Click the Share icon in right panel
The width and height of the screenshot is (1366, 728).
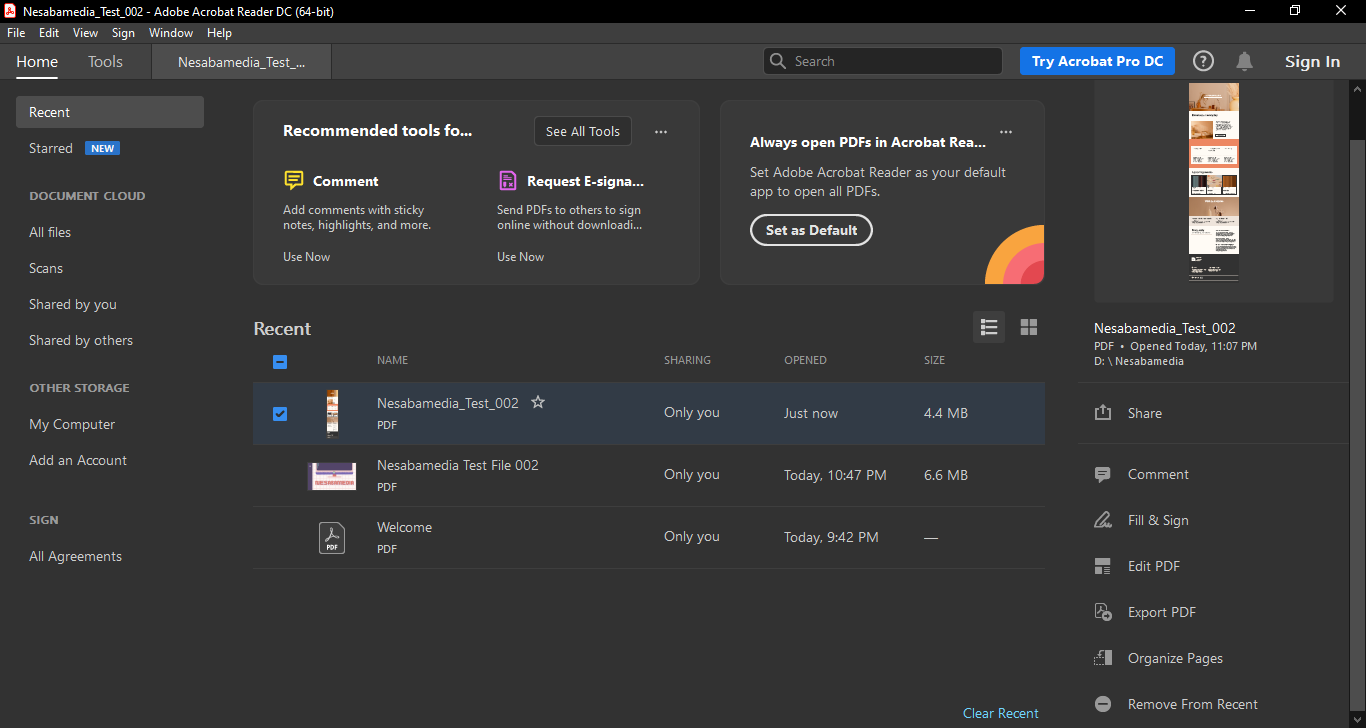(x=1103, y=413)
